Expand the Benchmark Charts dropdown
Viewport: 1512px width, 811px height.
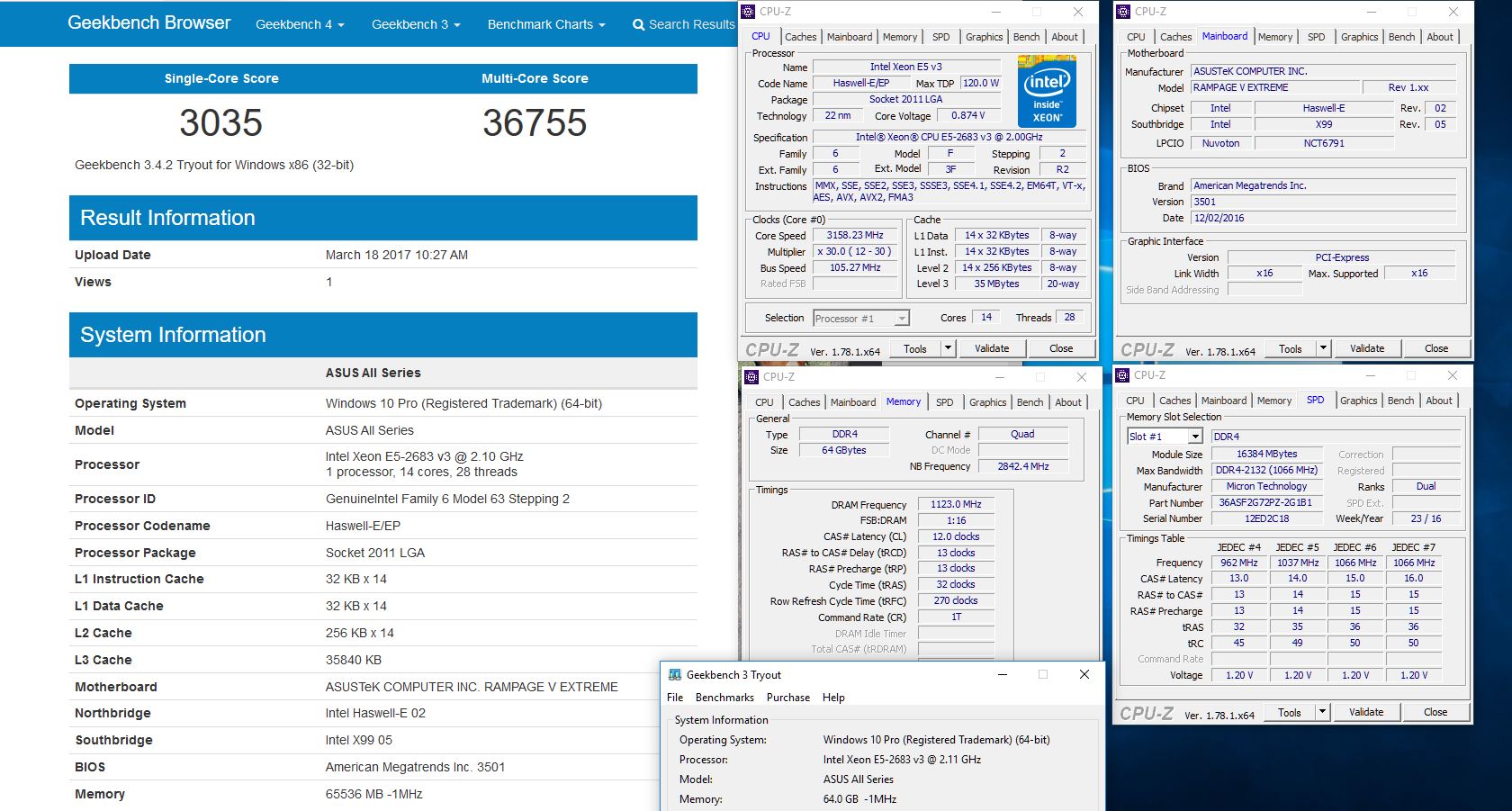tap(546, 24)
